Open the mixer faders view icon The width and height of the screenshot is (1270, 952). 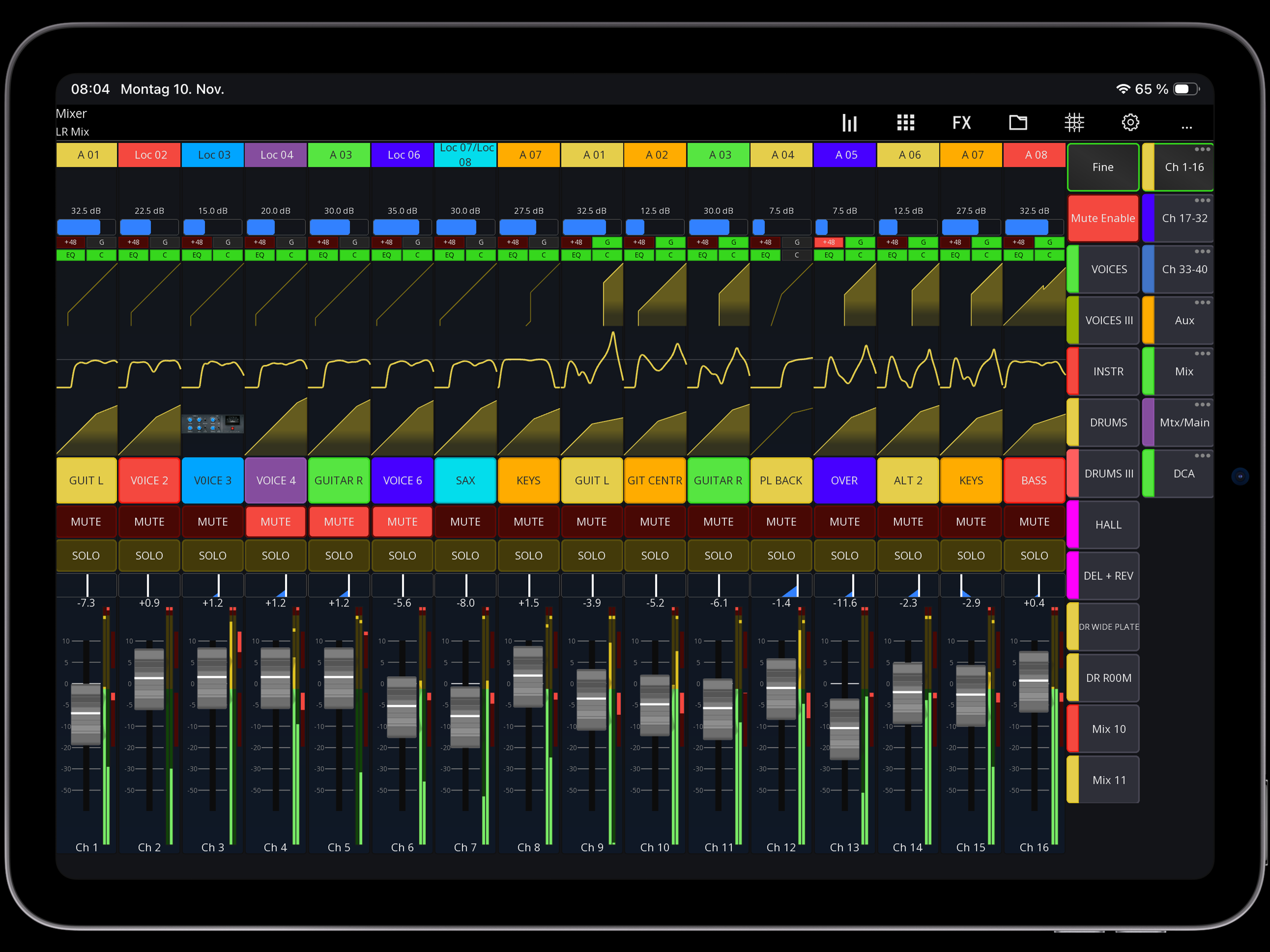click(849, 123)
